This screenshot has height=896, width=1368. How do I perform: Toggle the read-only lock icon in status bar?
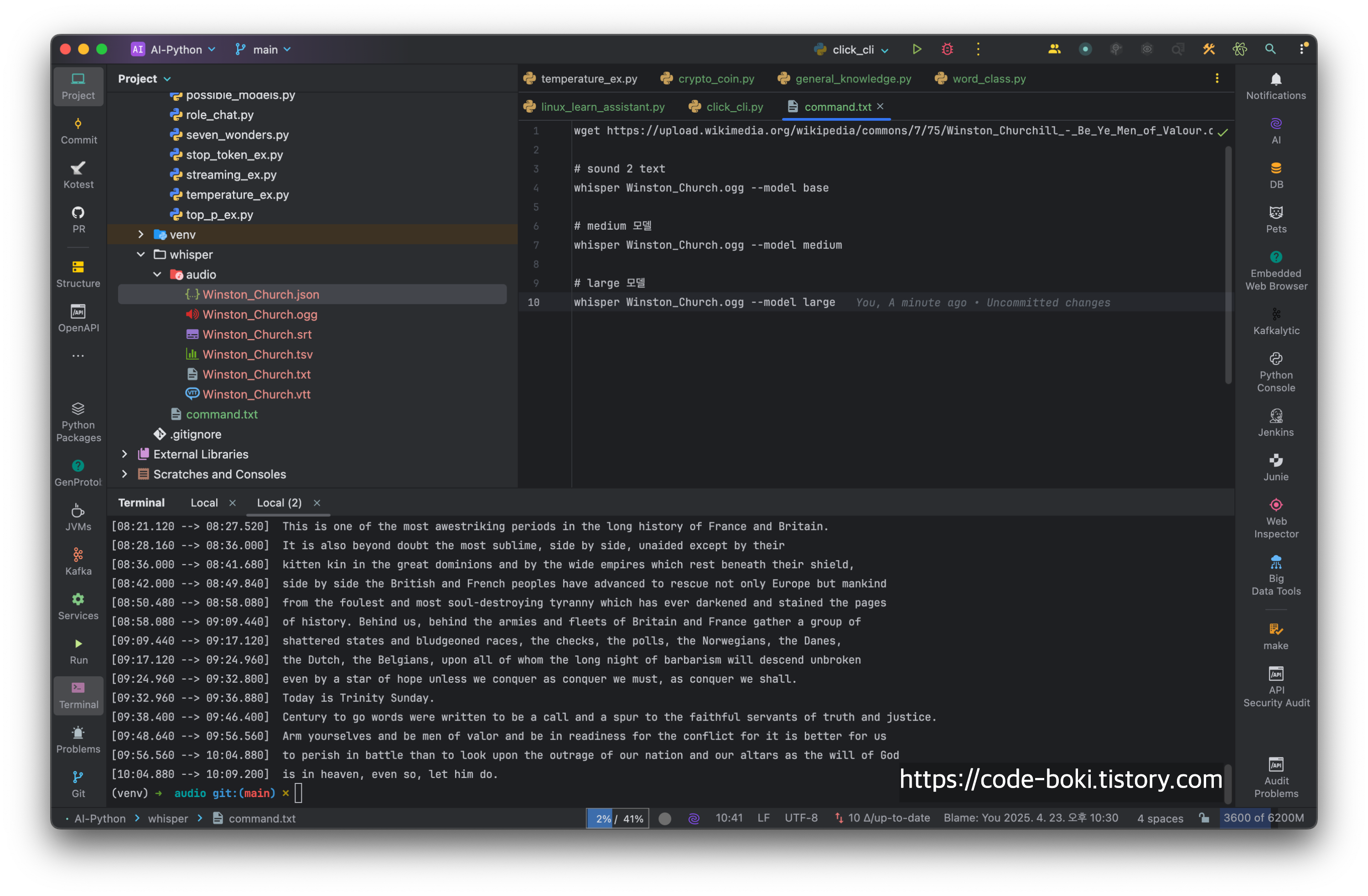point(1204,818)
